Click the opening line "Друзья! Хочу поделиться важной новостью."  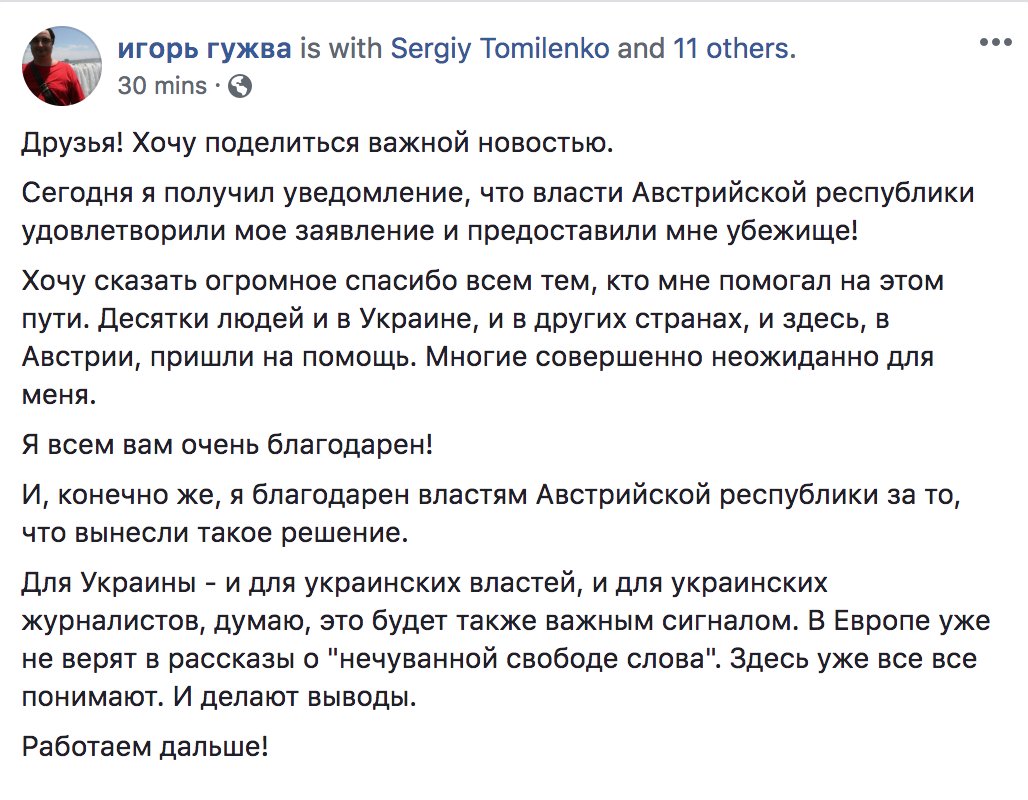click(x=316, y=144)
